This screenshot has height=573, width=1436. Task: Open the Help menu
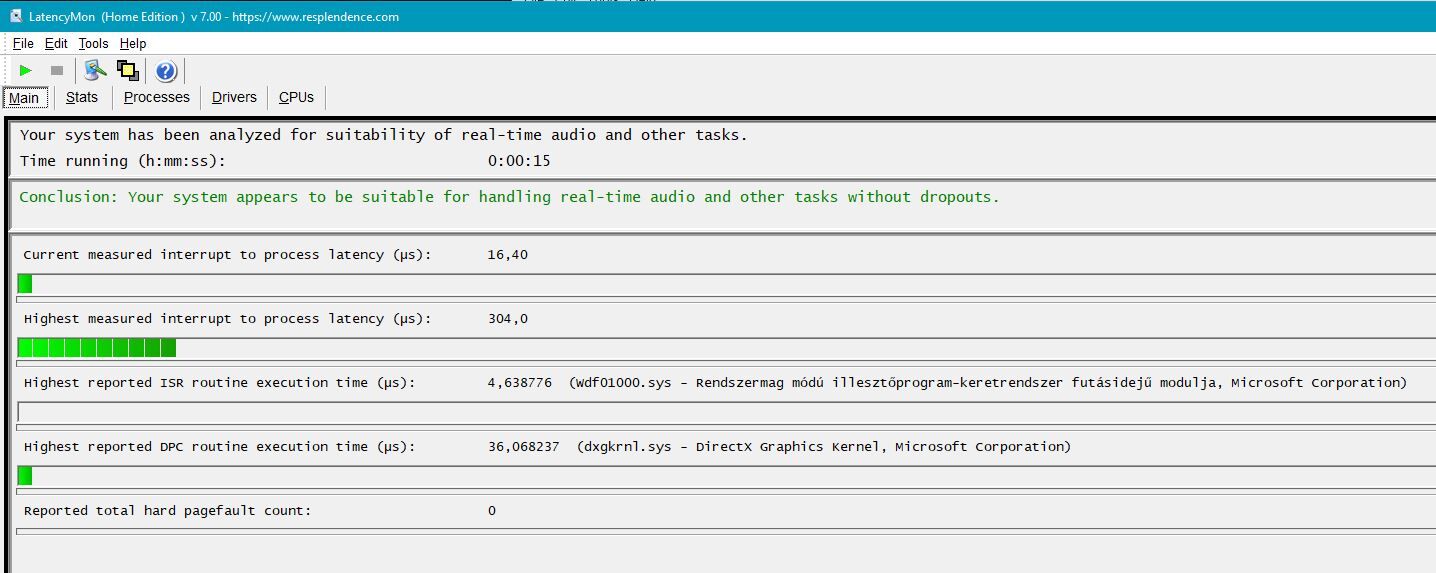(133, 43)
